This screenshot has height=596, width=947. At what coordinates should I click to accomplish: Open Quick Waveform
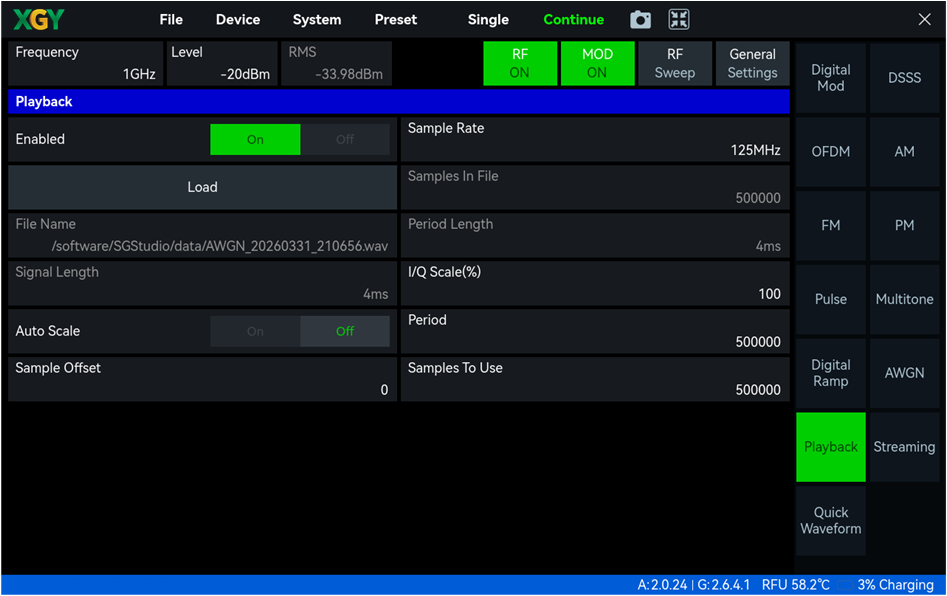coord(830,521)
